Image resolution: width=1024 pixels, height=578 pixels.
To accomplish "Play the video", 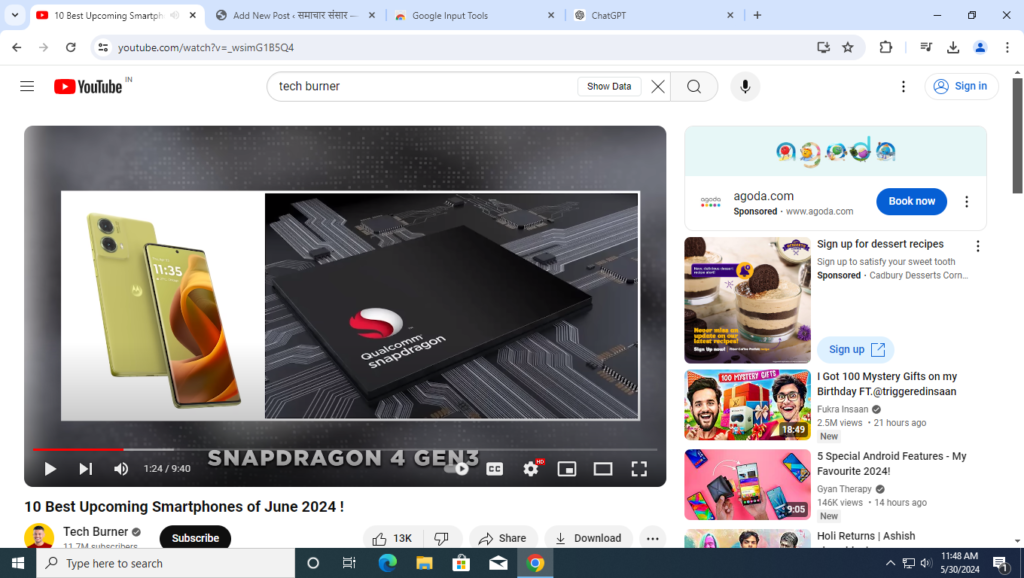I will coord(50,469).
